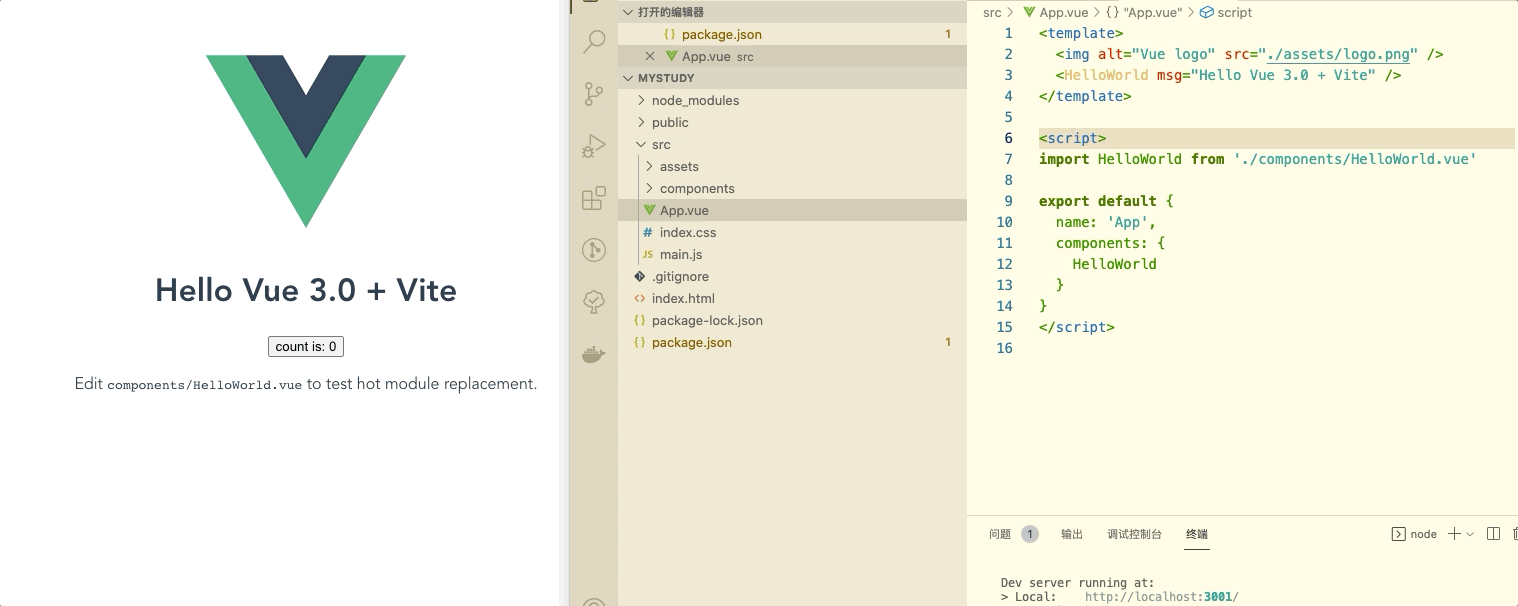
Task: Open the Source Control view
Action: [x=594, y=94]
